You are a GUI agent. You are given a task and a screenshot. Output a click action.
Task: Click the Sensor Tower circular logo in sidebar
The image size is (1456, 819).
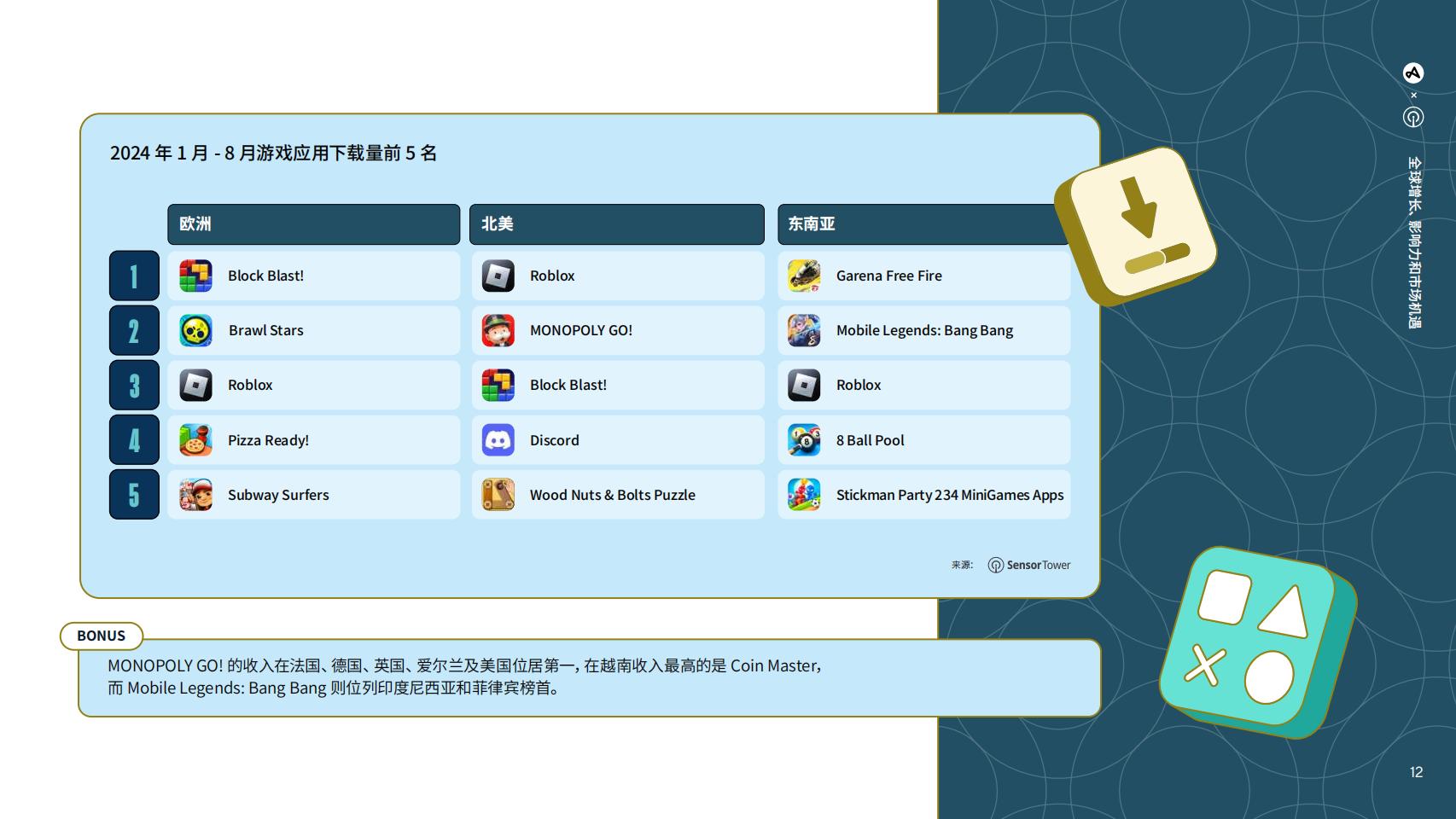pyautogui.click(x=1413, y=117)
